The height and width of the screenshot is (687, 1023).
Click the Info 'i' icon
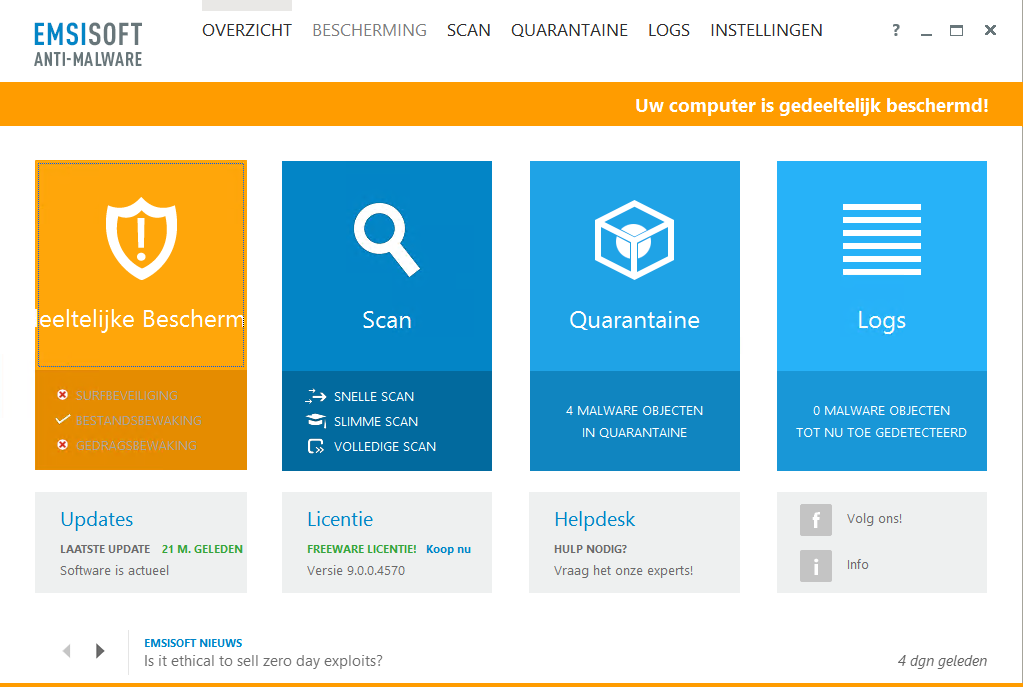(x=816, y=565)
